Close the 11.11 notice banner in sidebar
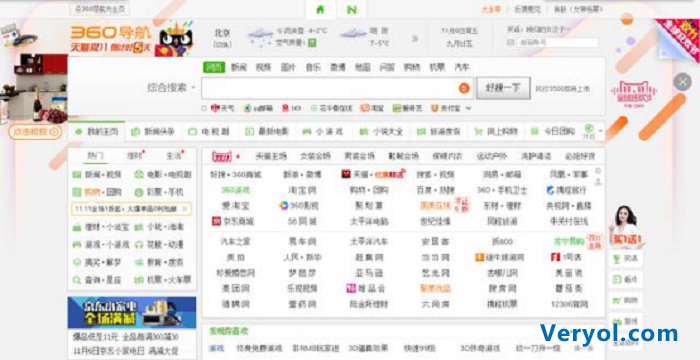The height and width of the screenshot is (360, 700). pos(185,209)
